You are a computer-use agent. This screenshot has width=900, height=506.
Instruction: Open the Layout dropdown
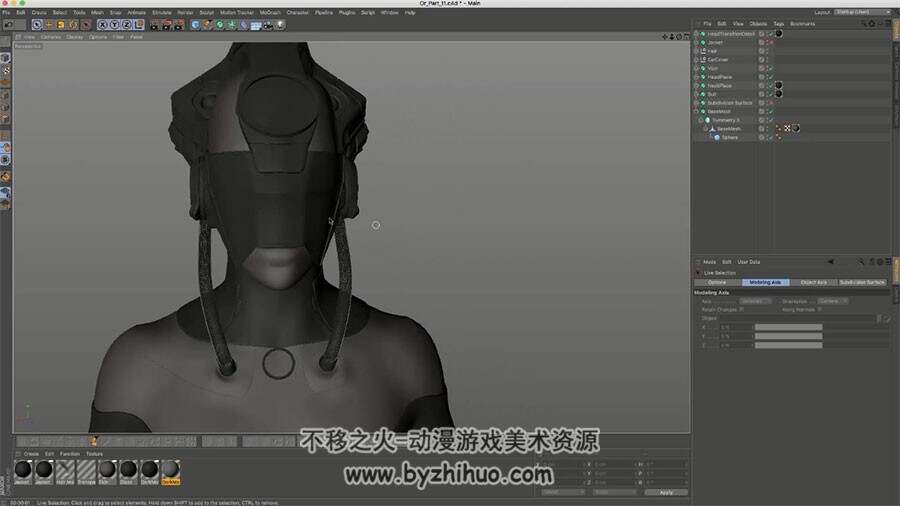tap(862, 12)
